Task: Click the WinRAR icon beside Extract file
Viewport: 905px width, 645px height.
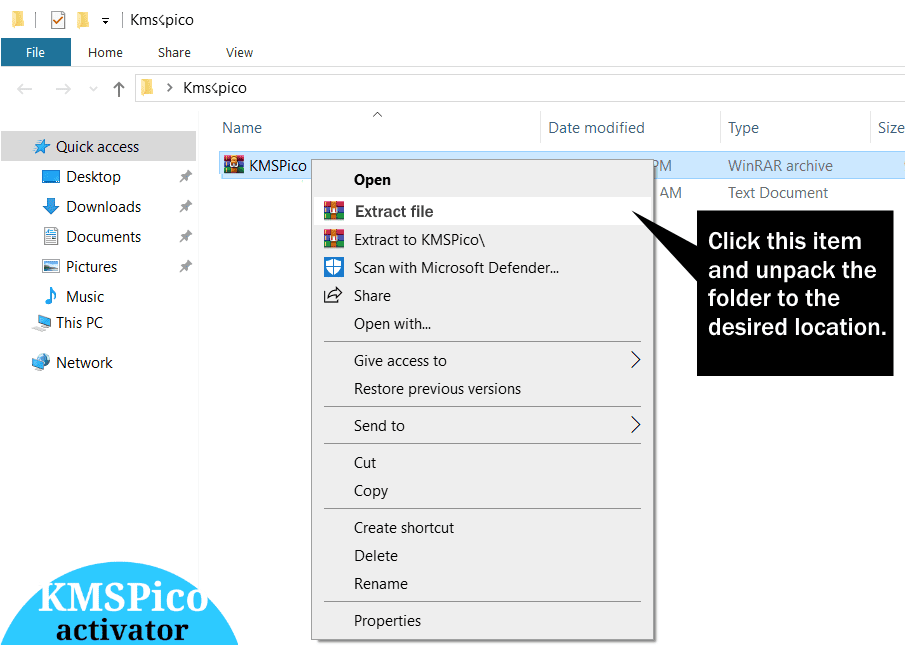Action: click(334, 211)
